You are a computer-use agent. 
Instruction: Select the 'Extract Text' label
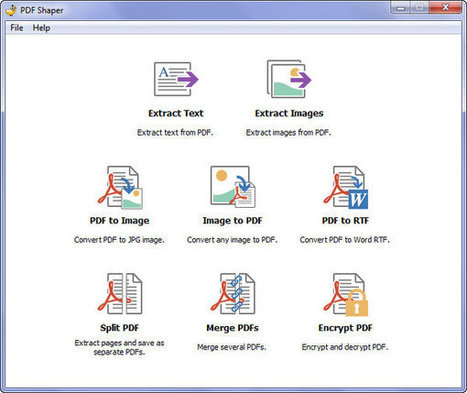[x=176, y=113]
